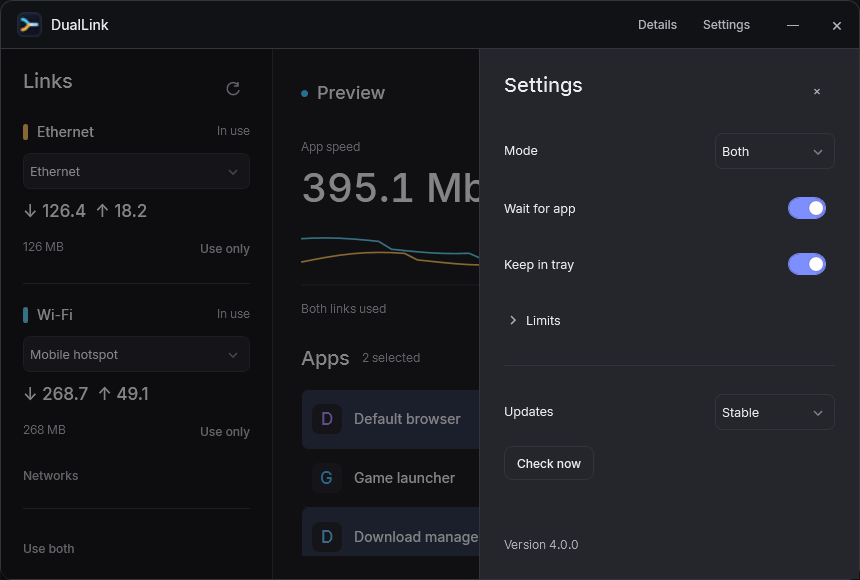Image resolution: width=860 pixels, height=580 pixels.
Task: Click Use only for Wi-Fi
Action: [225, 431]
